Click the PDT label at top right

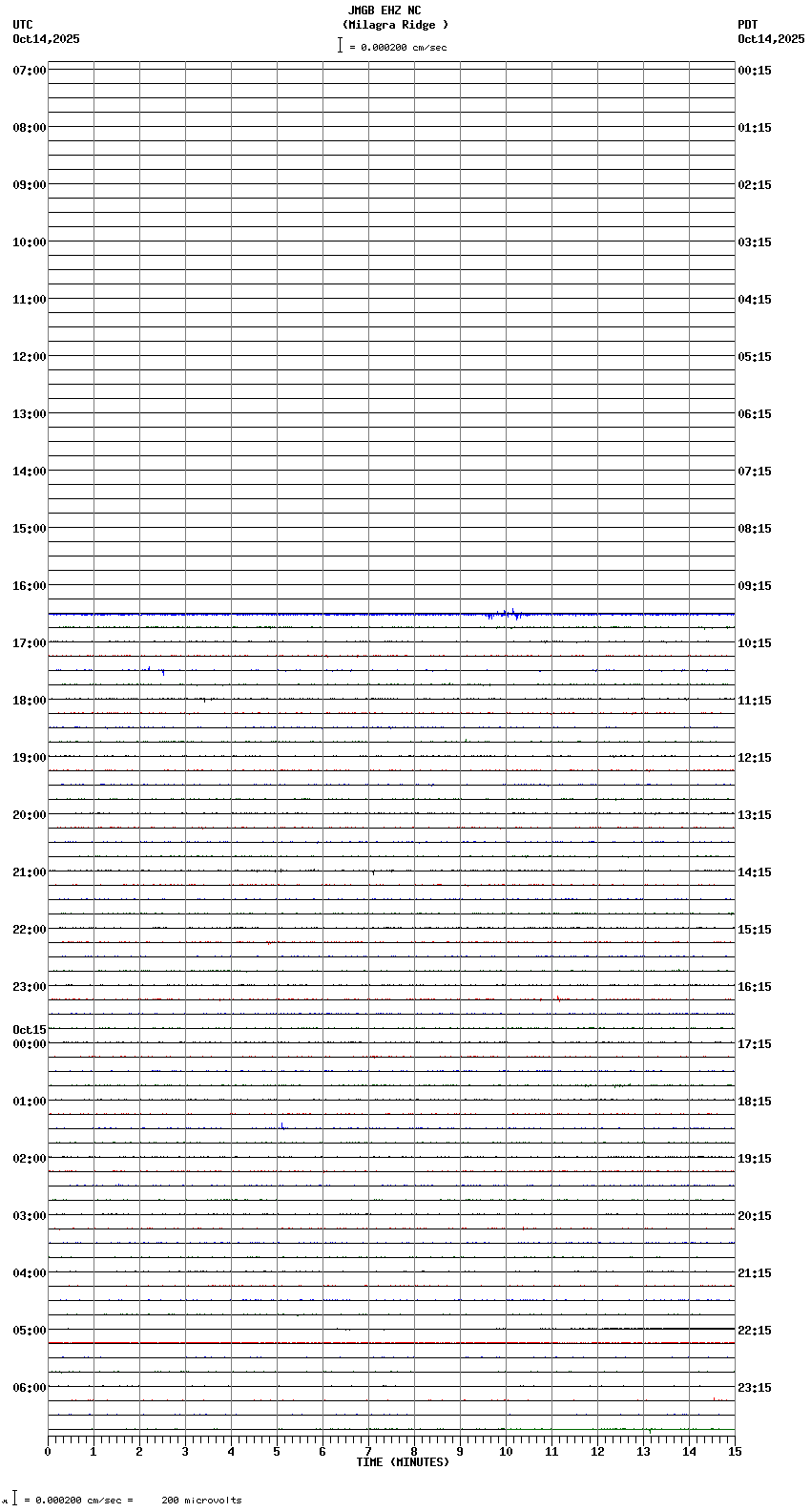click(748, 25)
